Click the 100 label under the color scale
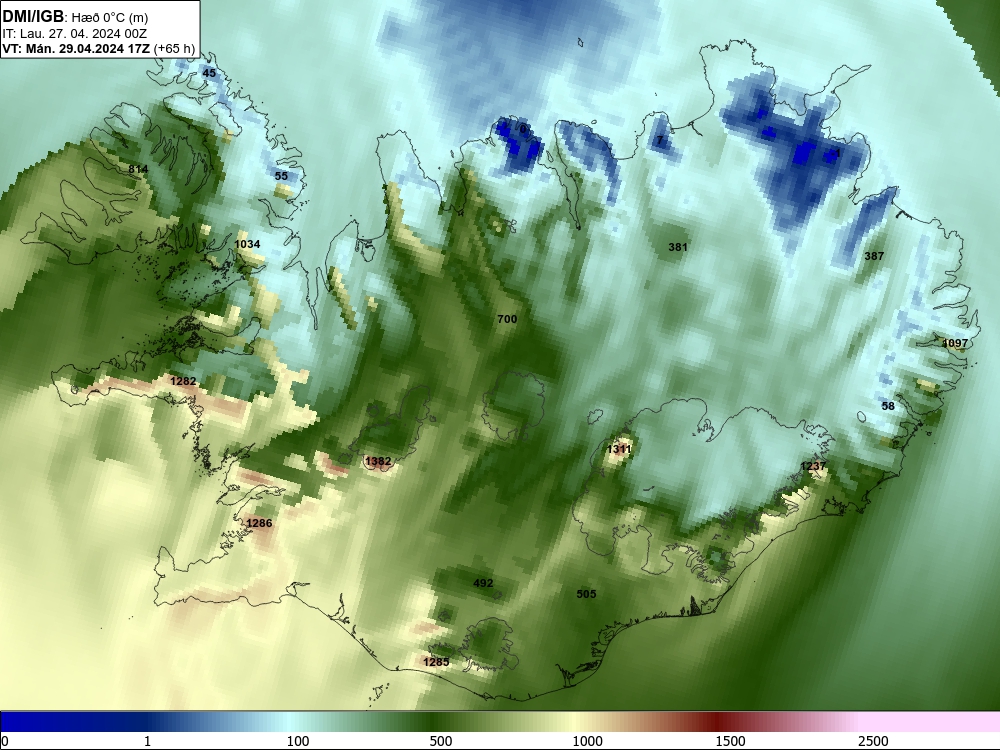1000x750 pixels. point(298,741)
